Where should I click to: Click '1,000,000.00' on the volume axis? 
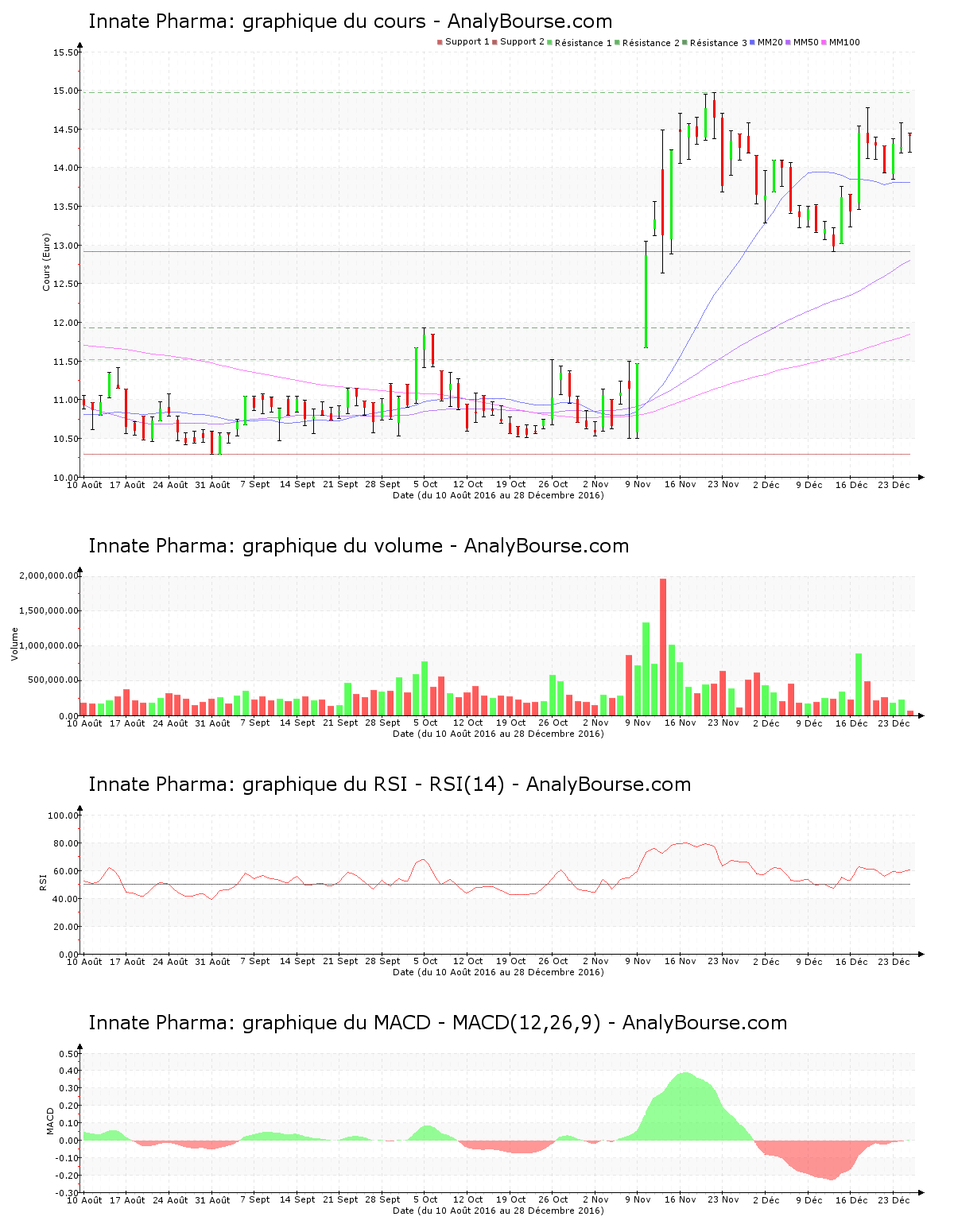coord(48,645)
